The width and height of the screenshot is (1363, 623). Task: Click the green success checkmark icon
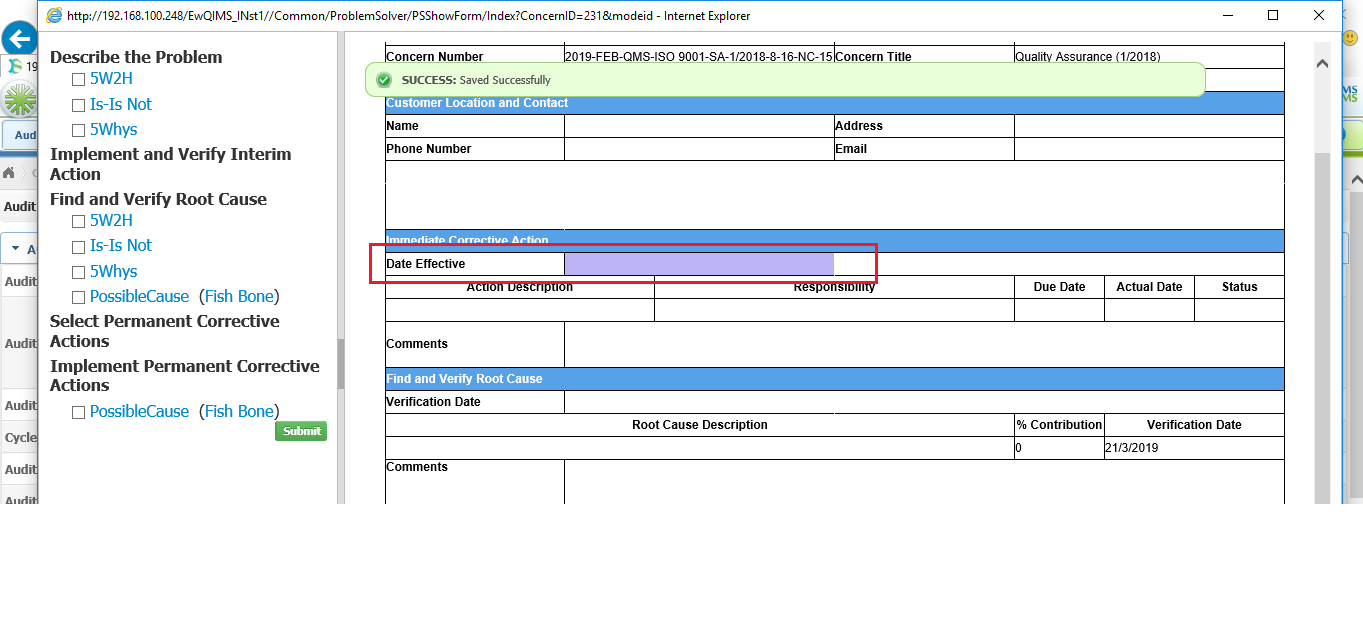pos(383,80)
